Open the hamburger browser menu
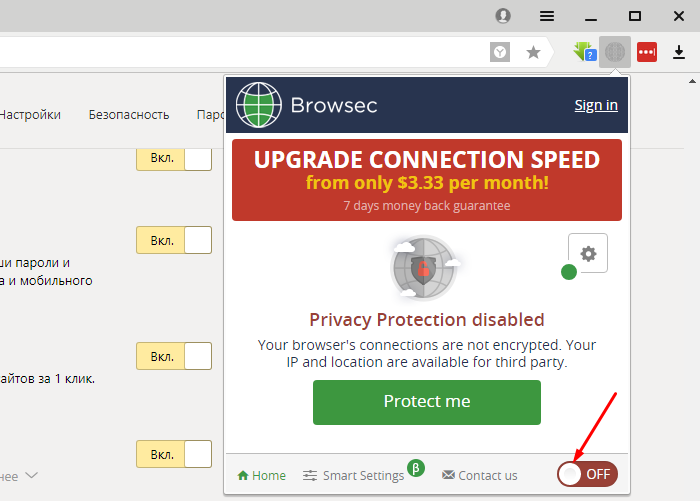This screenshot has height=501, width=700. 547,16
